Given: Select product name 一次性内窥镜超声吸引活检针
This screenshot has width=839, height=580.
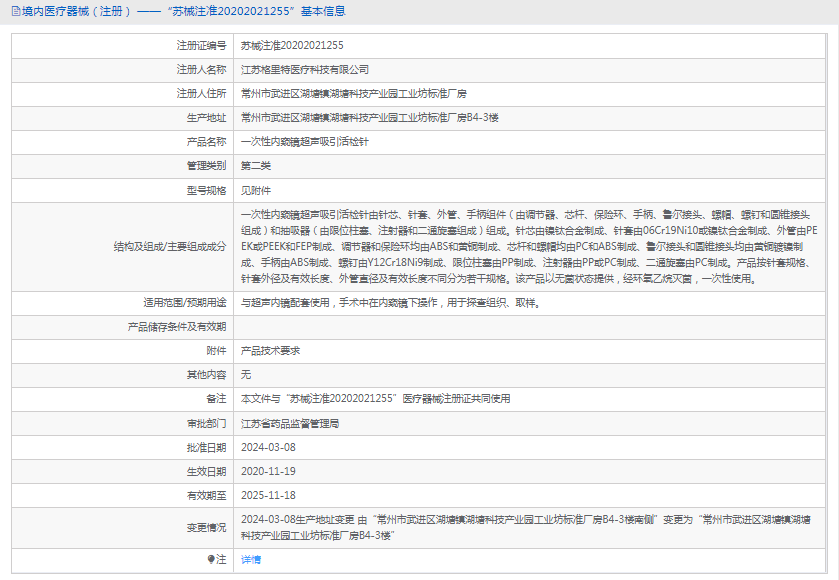Looking at the screenshot, I should [x=304, y=142].
